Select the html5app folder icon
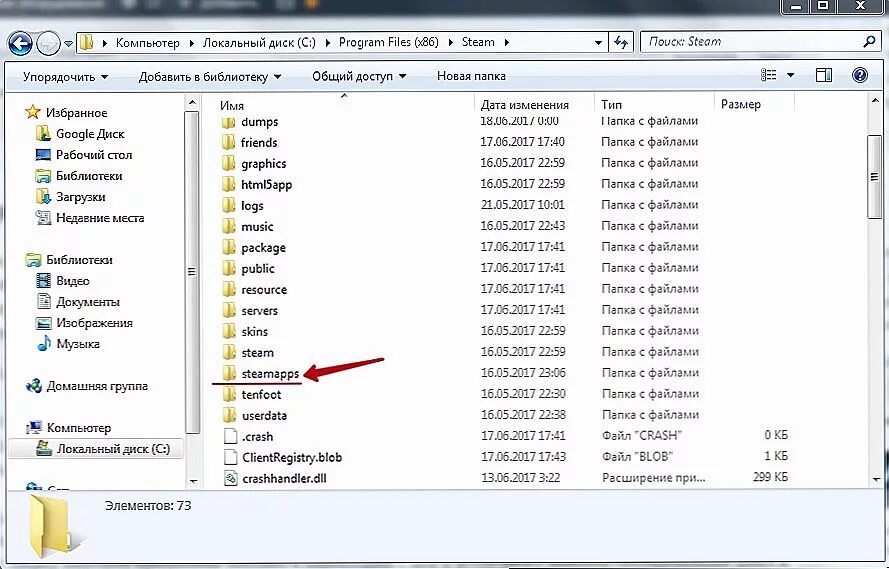The image size is (889, 569). [228, 184]
